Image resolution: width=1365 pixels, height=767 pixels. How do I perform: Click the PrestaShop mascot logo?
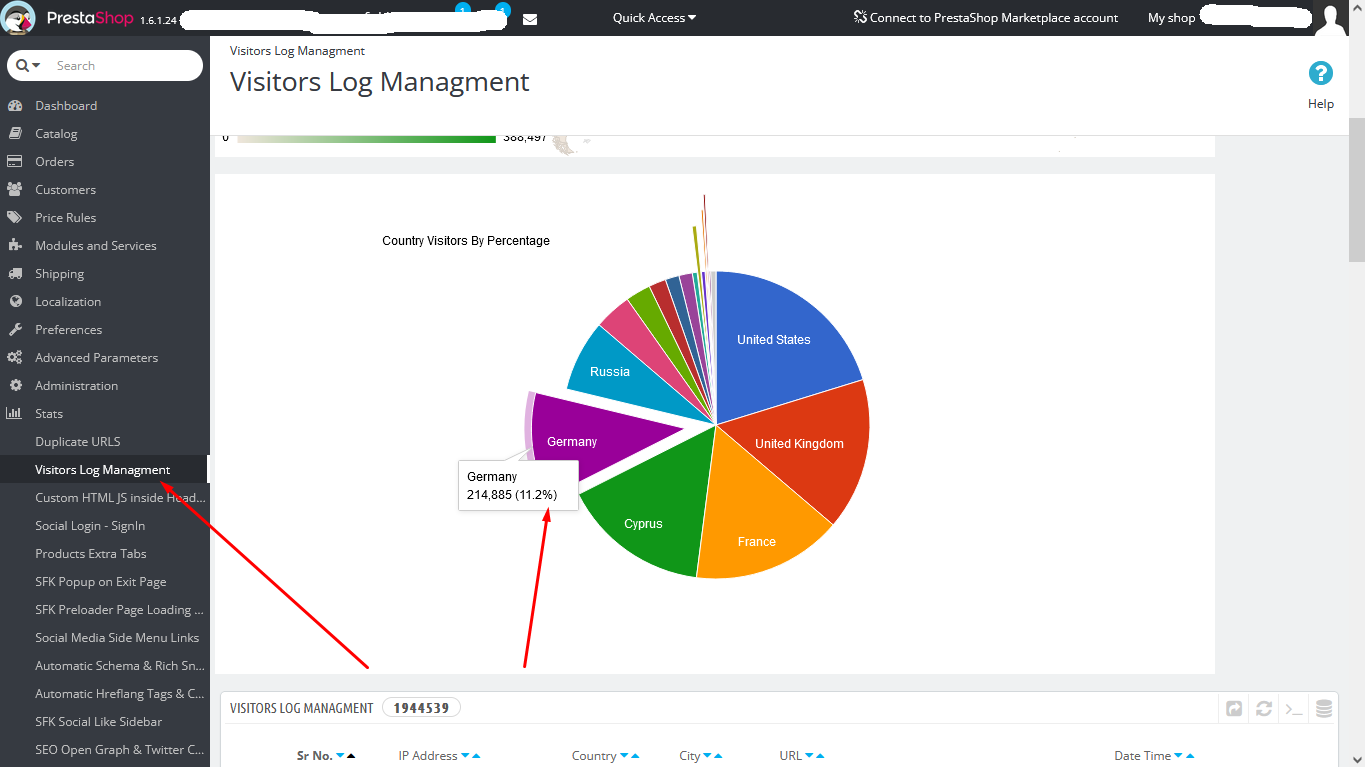point(19,18)
